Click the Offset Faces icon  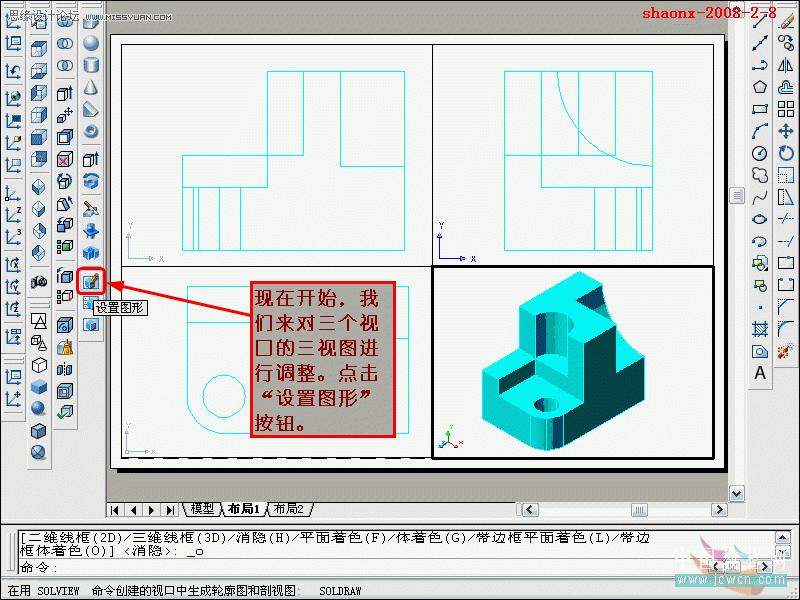[x=65, y=137]
